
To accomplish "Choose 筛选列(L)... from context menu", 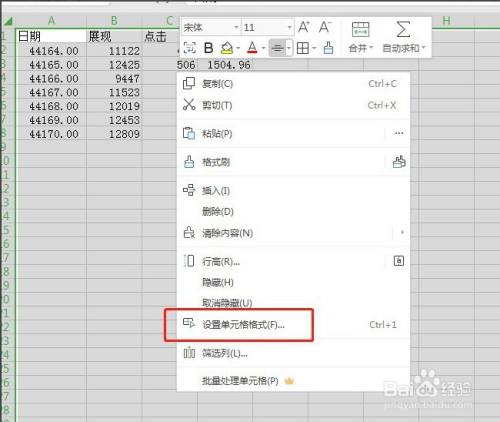I will click(x=293, y=353).
